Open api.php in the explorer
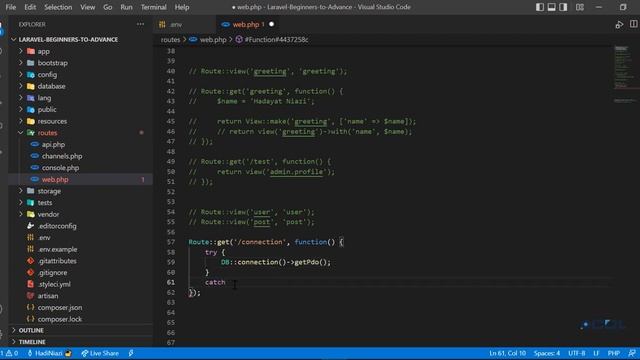 tap(53, 144)
